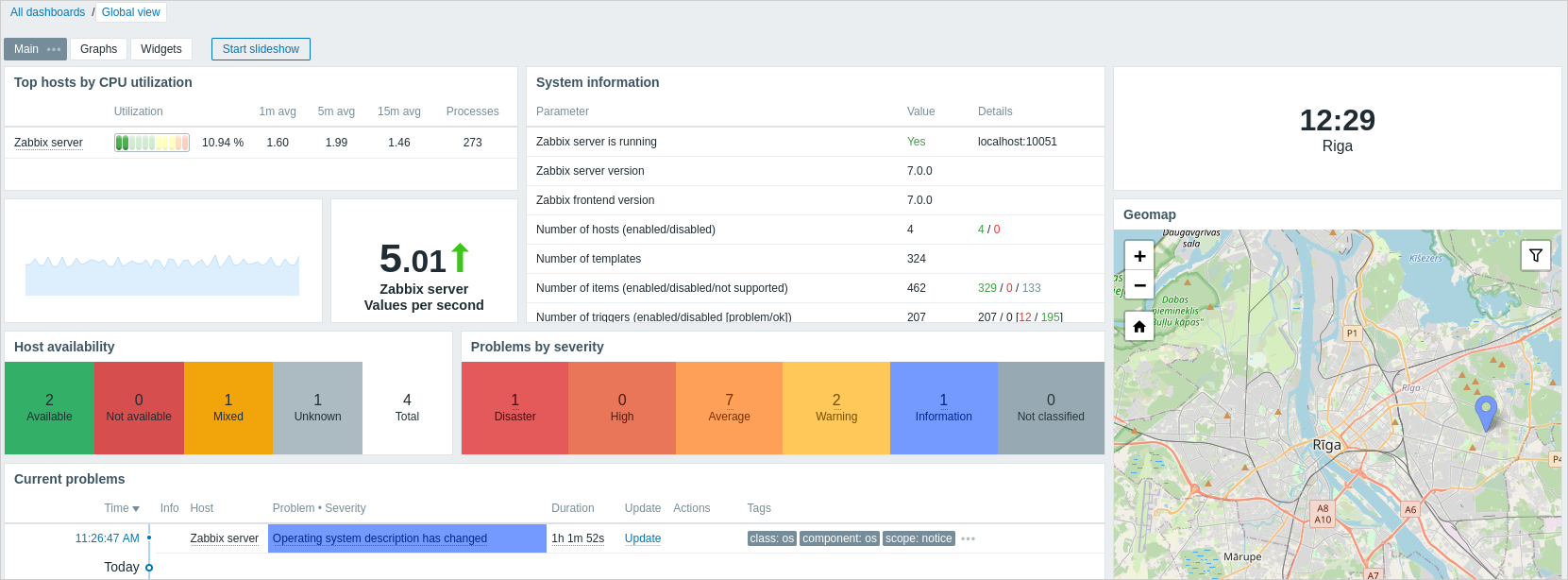This screenshot has height=580, width=1568.
Task: Click the 273 processes value
Action: pyautogui.click(x=472, y=143)
